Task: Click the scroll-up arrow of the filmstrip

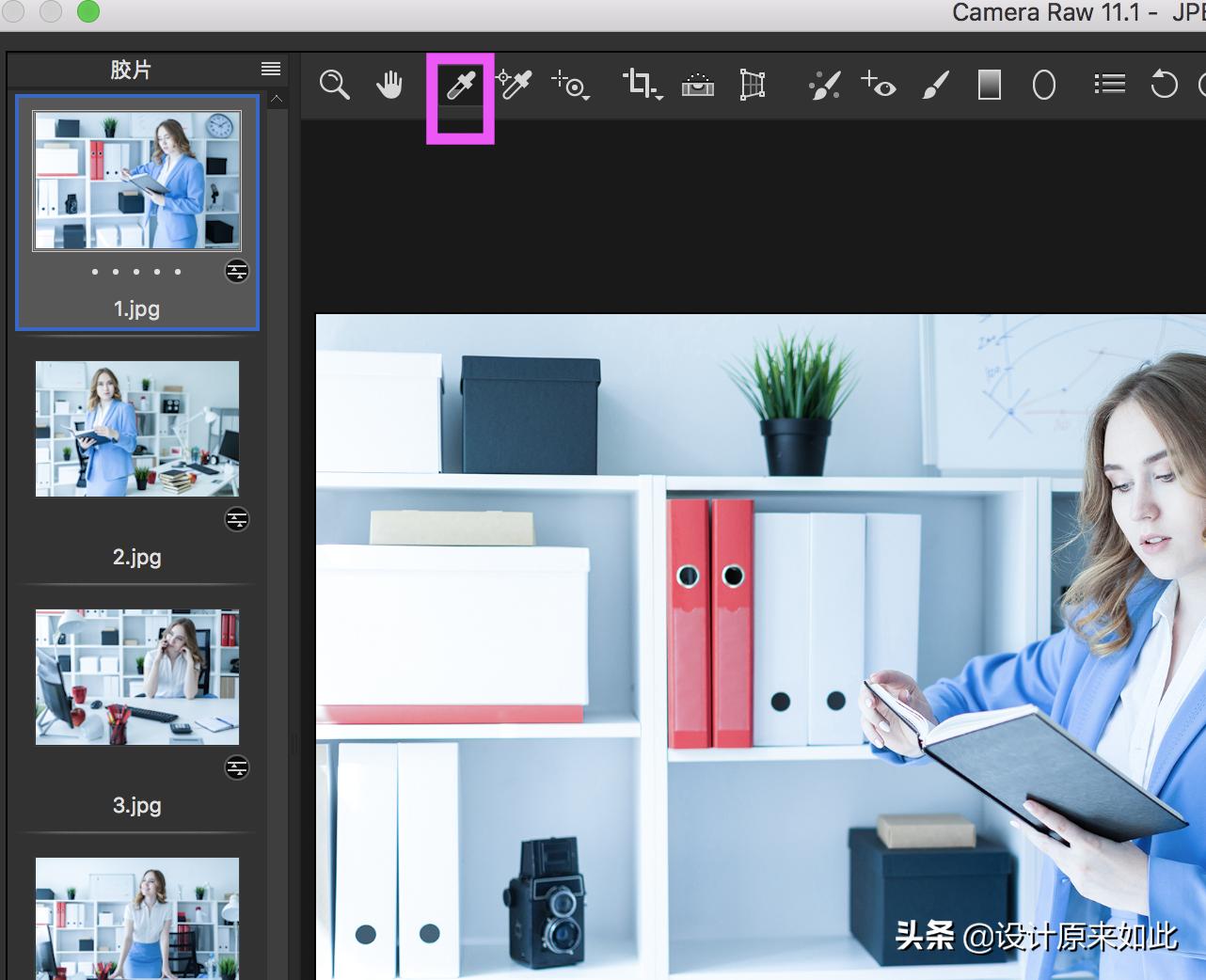Action: [277, 99]
